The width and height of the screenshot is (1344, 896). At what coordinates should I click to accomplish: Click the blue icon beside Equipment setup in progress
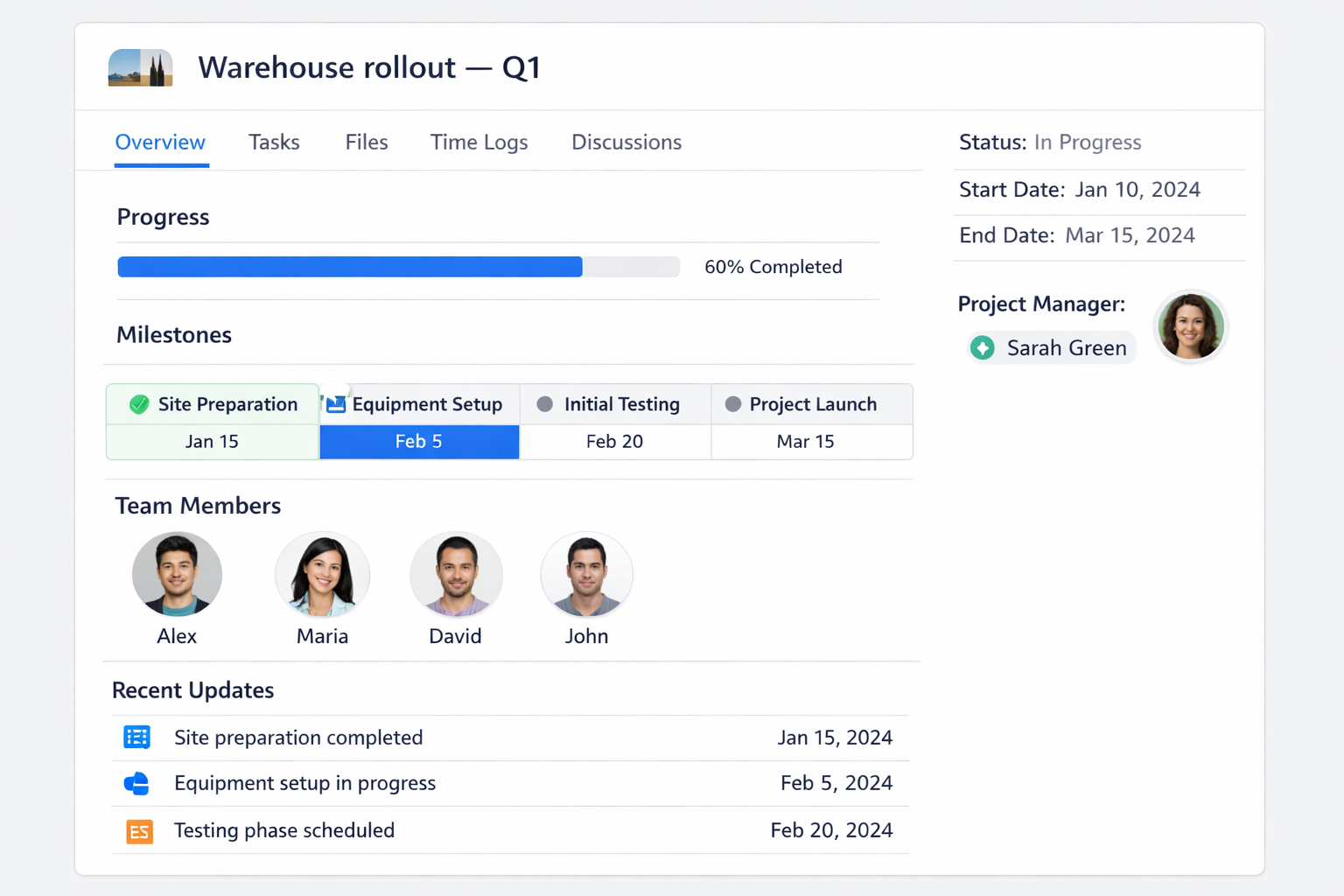[136, 784]
